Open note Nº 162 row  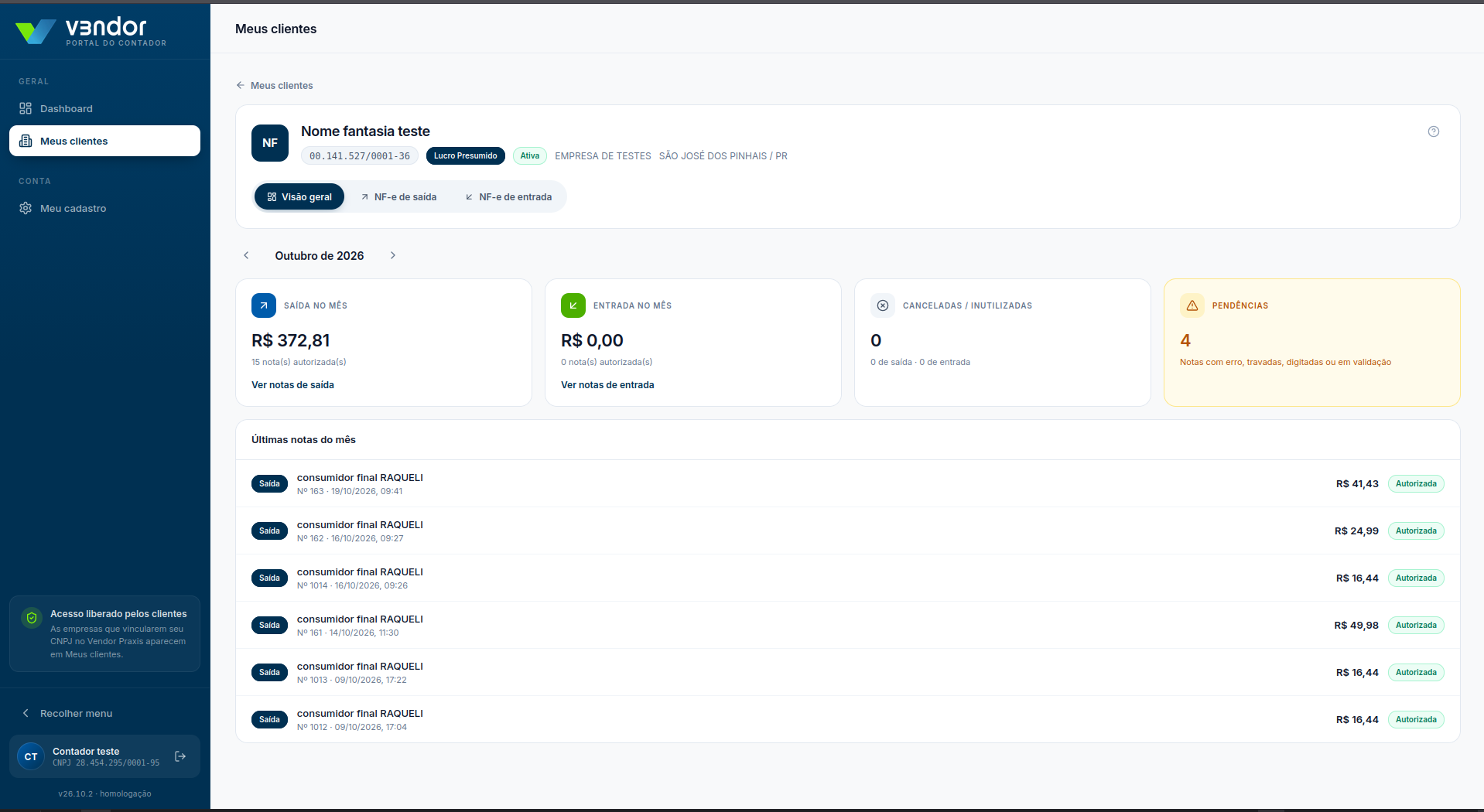847,531
